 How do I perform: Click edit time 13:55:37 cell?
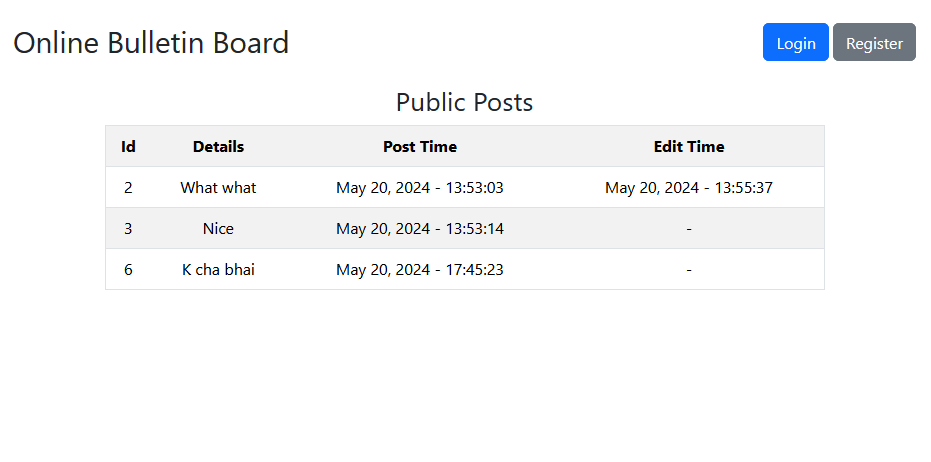point(689,187)
